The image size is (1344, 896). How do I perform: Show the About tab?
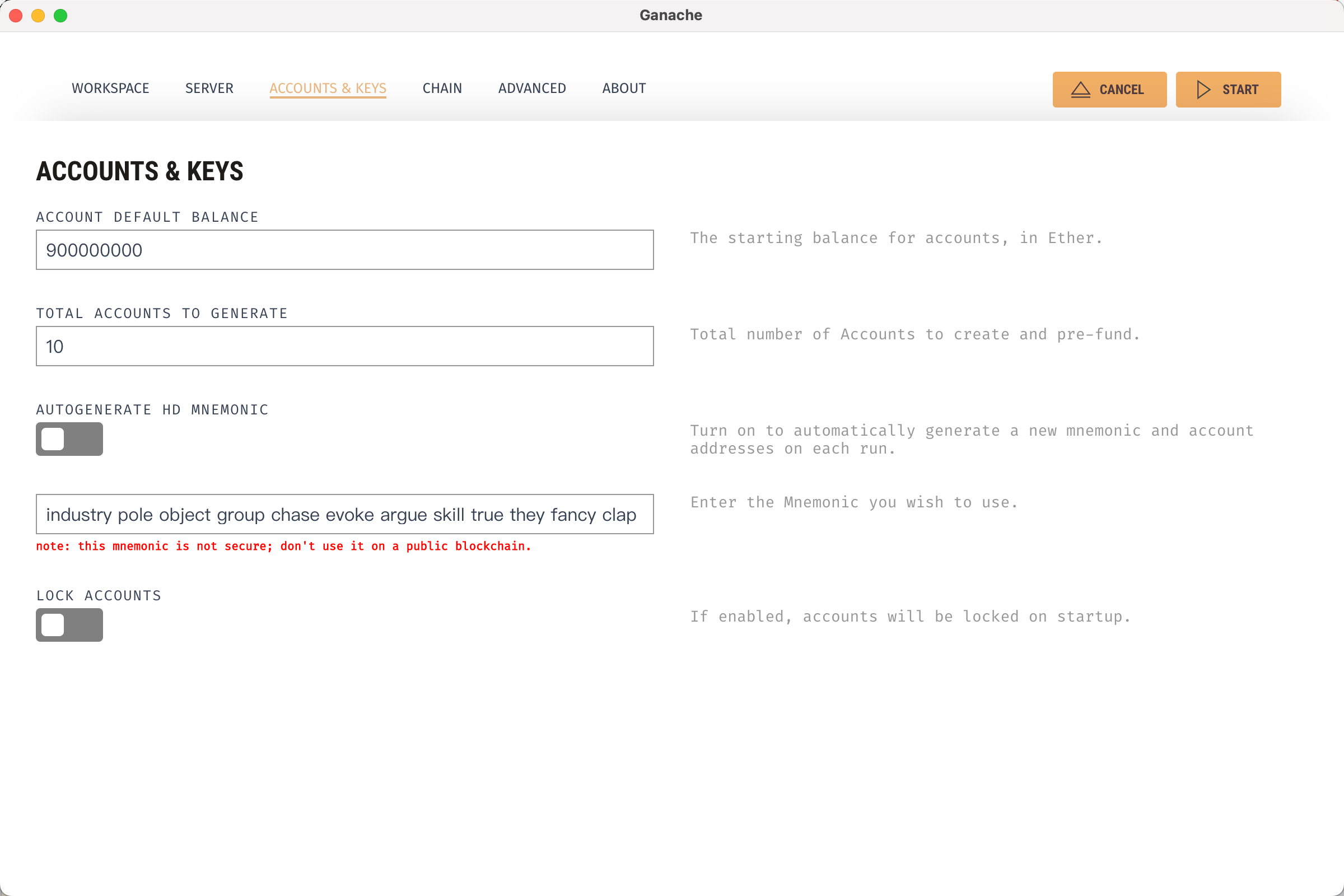click(x=624, y=88)
